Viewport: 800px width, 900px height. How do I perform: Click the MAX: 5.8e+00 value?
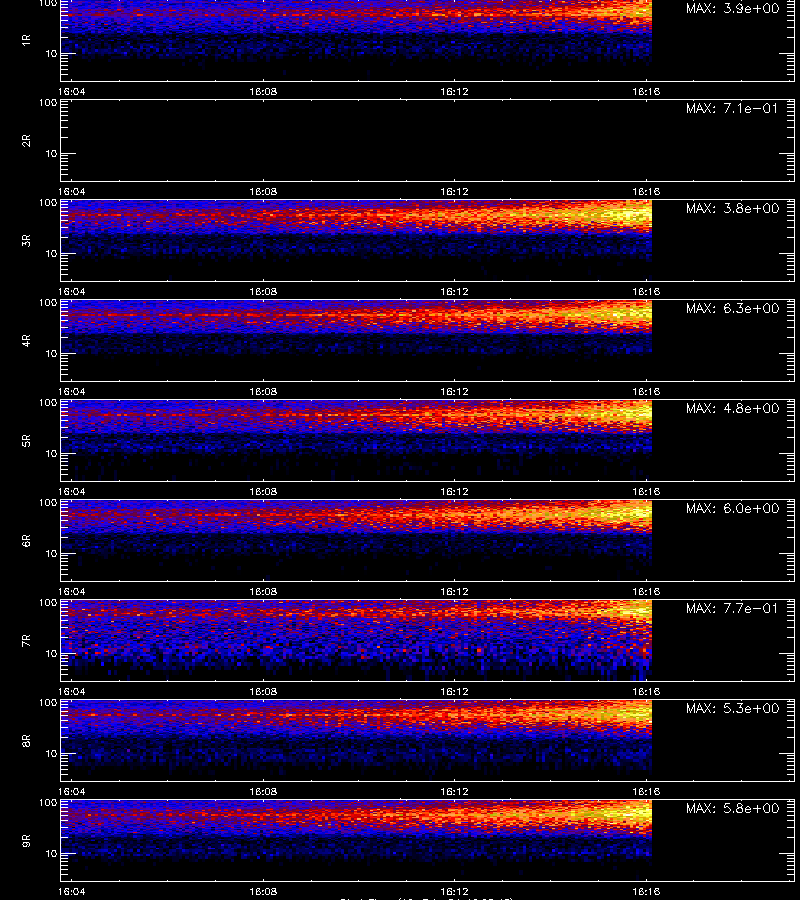[x=732, y=808]
